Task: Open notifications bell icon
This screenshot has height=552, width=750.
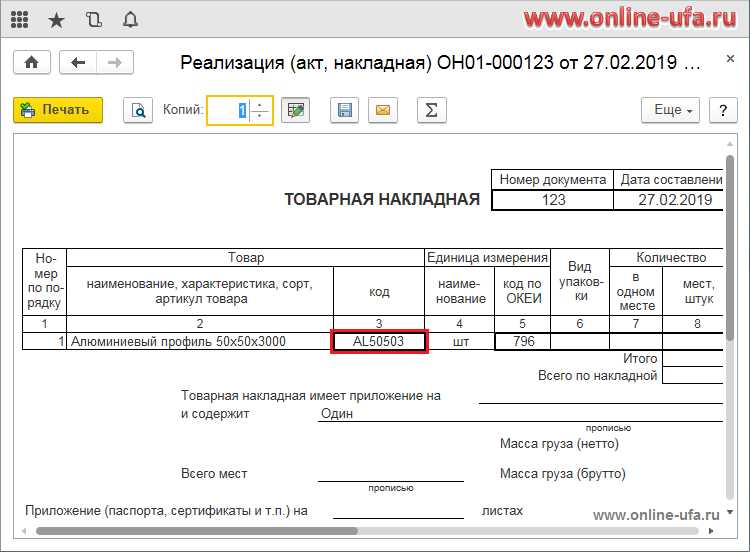Action: [x=130, y=19]
